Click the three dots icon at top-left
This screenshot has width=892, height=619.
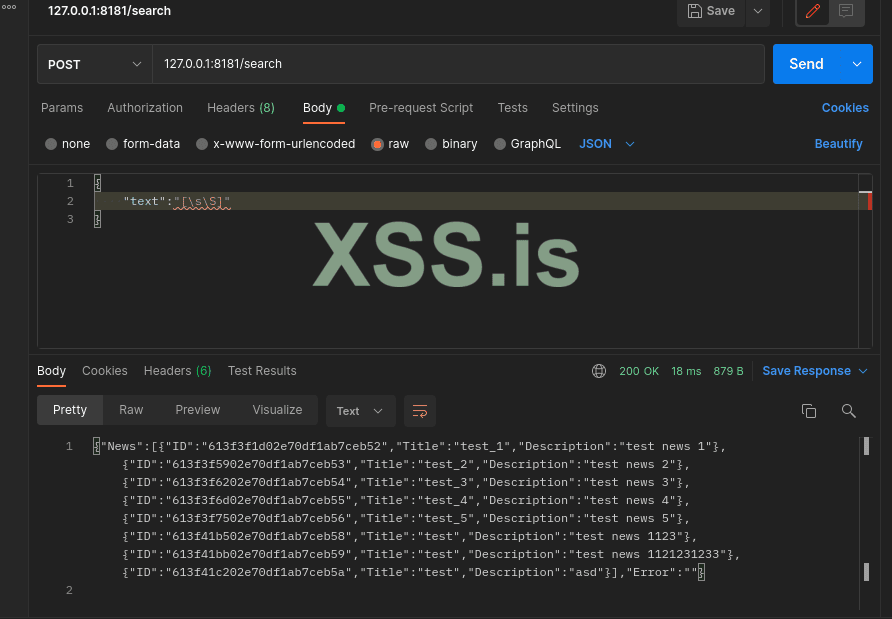tap(9, 6)
